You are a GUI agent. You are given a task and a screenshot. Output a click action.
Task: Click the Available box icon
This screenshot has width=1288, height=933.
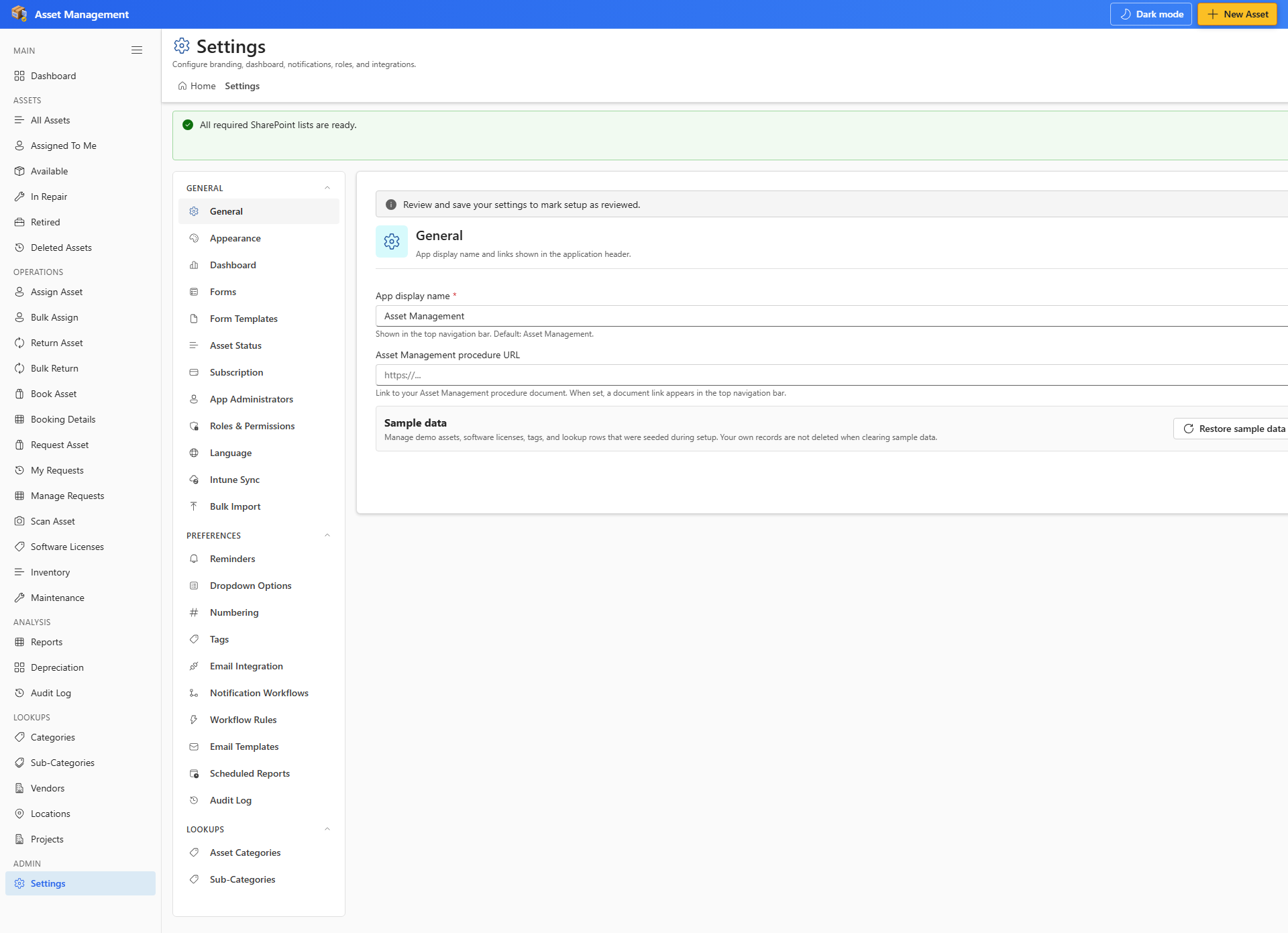(x=19, y=171)
